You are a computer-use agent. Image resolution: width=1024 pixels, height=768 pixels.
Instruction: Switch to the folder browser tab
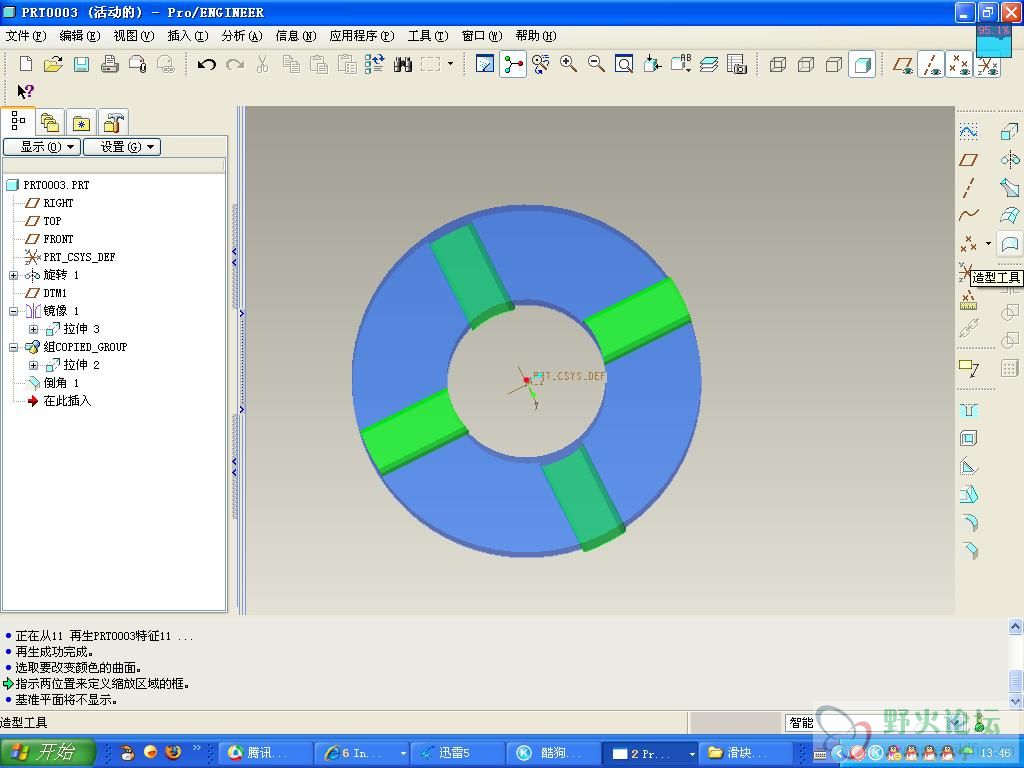coord(50,122)
